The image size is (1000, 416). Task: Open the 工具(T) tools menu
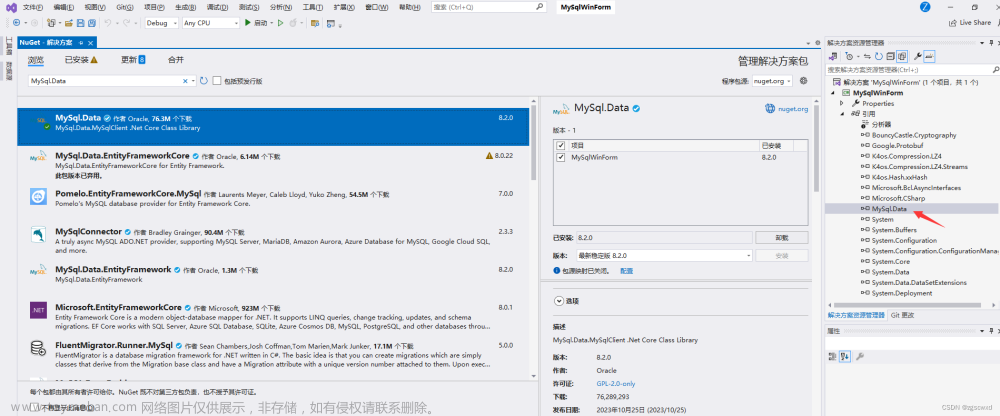[312, 7]
